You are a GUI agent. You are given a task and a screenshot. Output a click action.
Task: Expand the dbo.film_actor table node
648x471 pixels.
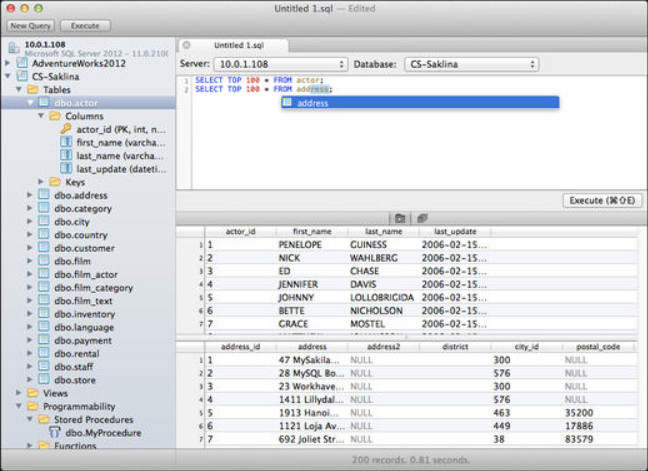pos(30,274)
